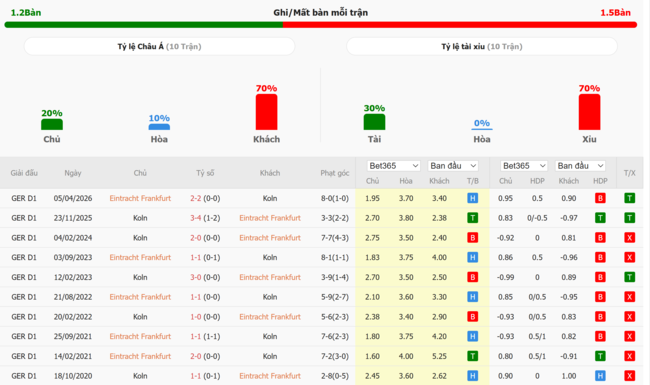Click the date 25/09/2021
Viewport: 650px width, 385px height.
[x=73, y=337]
